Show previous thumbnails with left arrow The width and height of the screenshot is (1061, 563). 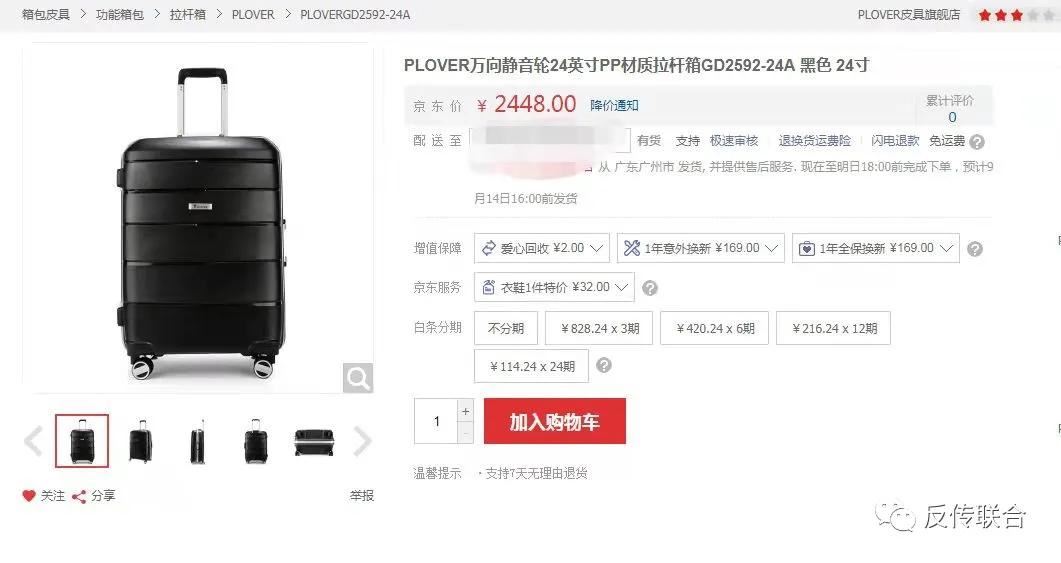coord(33,441)
